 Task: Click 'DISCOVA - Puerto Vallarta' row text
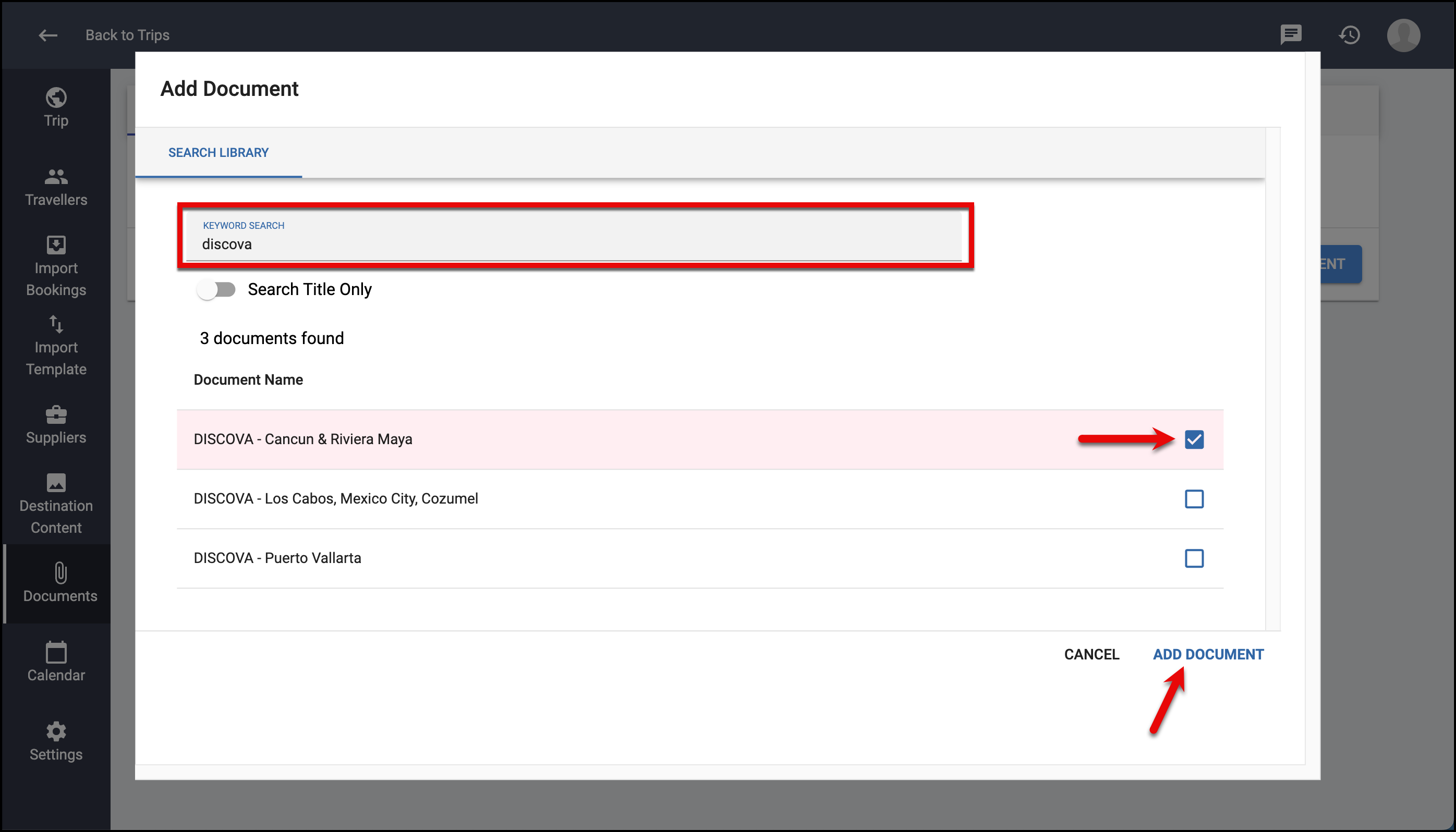[x=277, y=558]
